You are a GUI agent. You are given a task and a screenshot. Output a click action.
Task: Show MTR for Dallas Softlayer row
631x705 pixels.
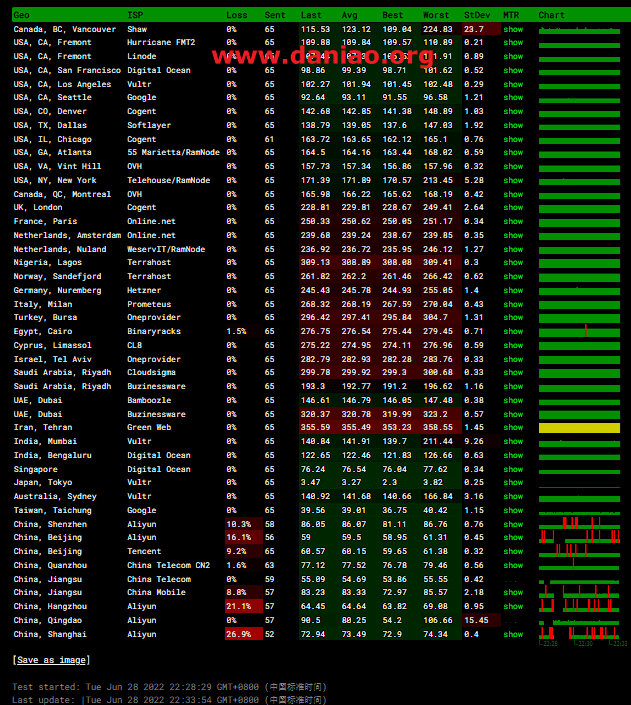[x=513, y=125]
